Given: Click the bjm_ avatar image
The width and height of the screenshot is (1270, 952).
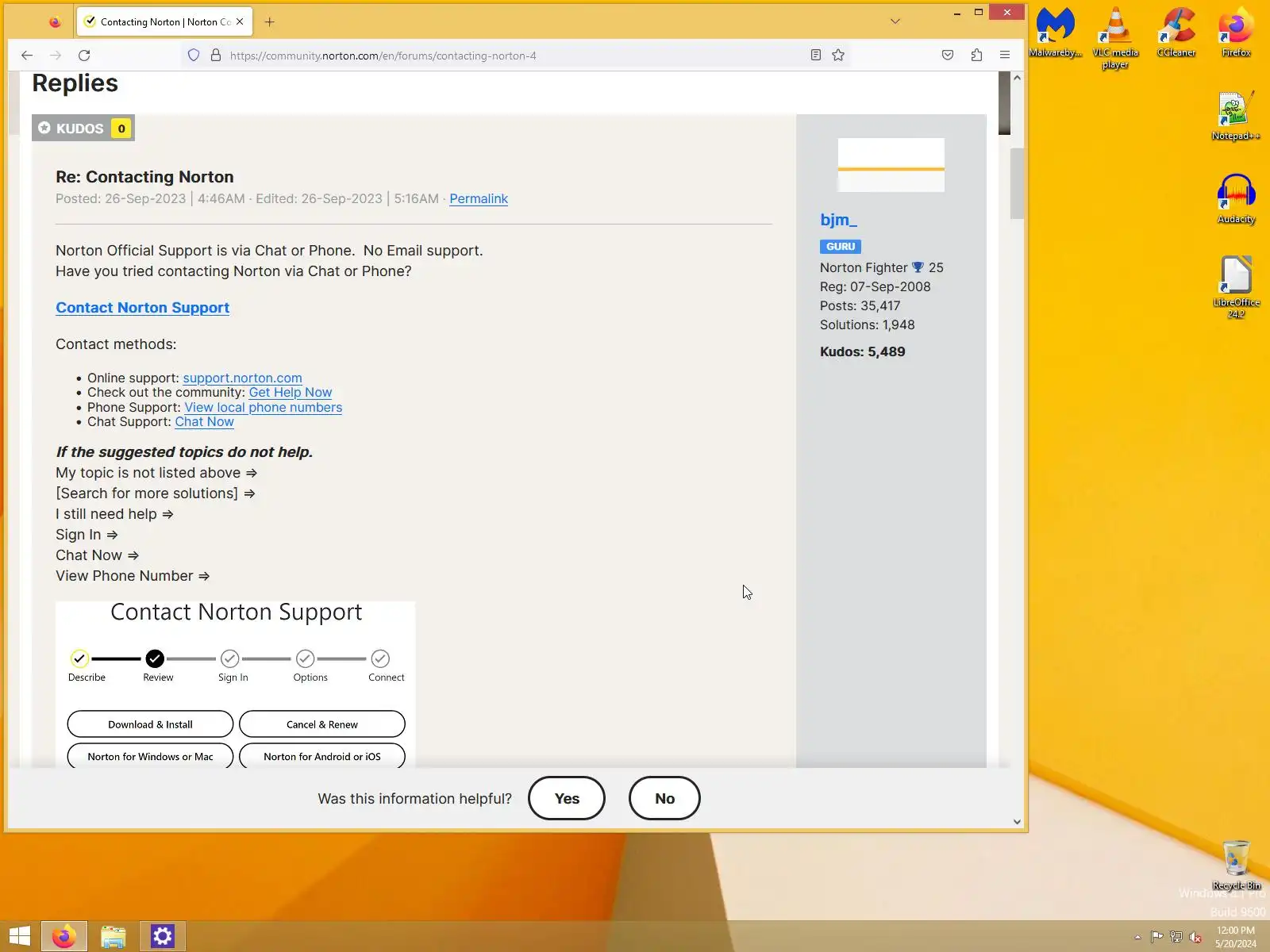Looking at the screenshot, I should 891,165.
